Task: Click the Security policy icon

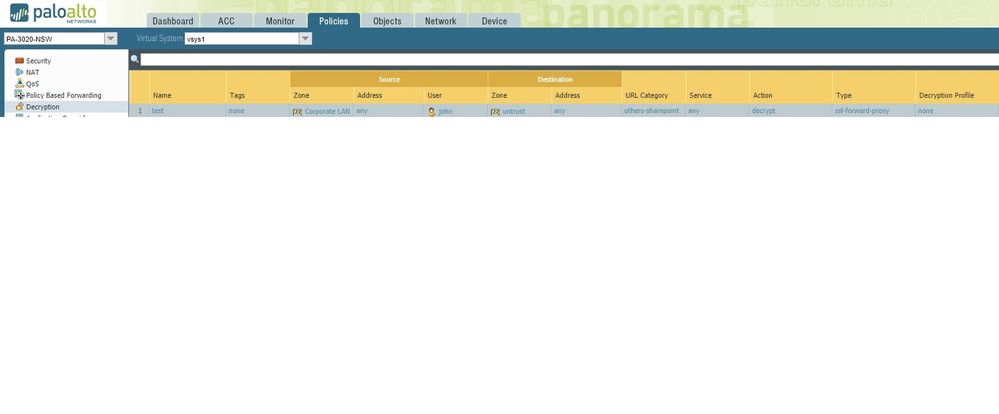Action: coord(19,61)
